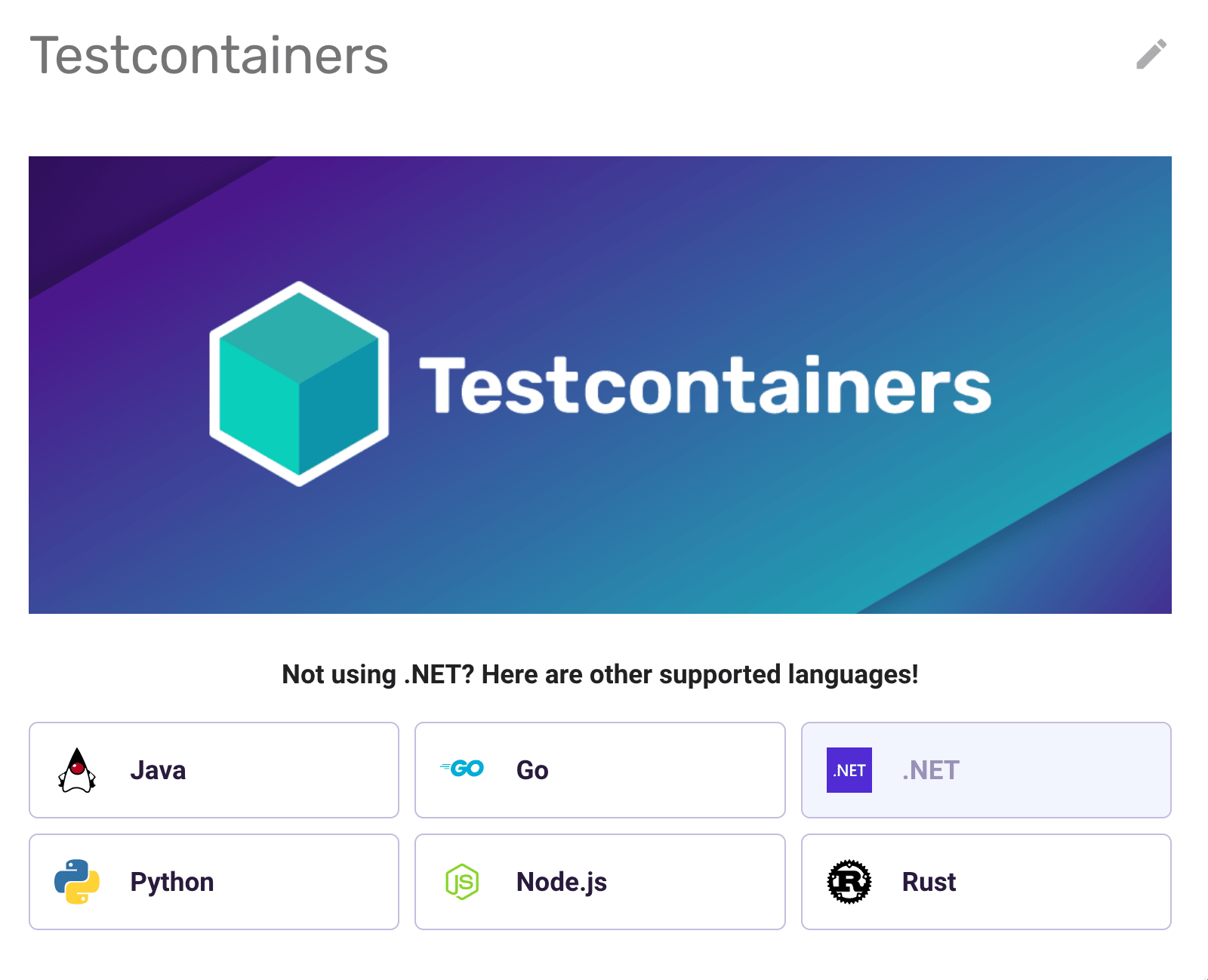Click the Python snake logo icon
Screen dimensions: 1208x980
click(x=77, y=882)
